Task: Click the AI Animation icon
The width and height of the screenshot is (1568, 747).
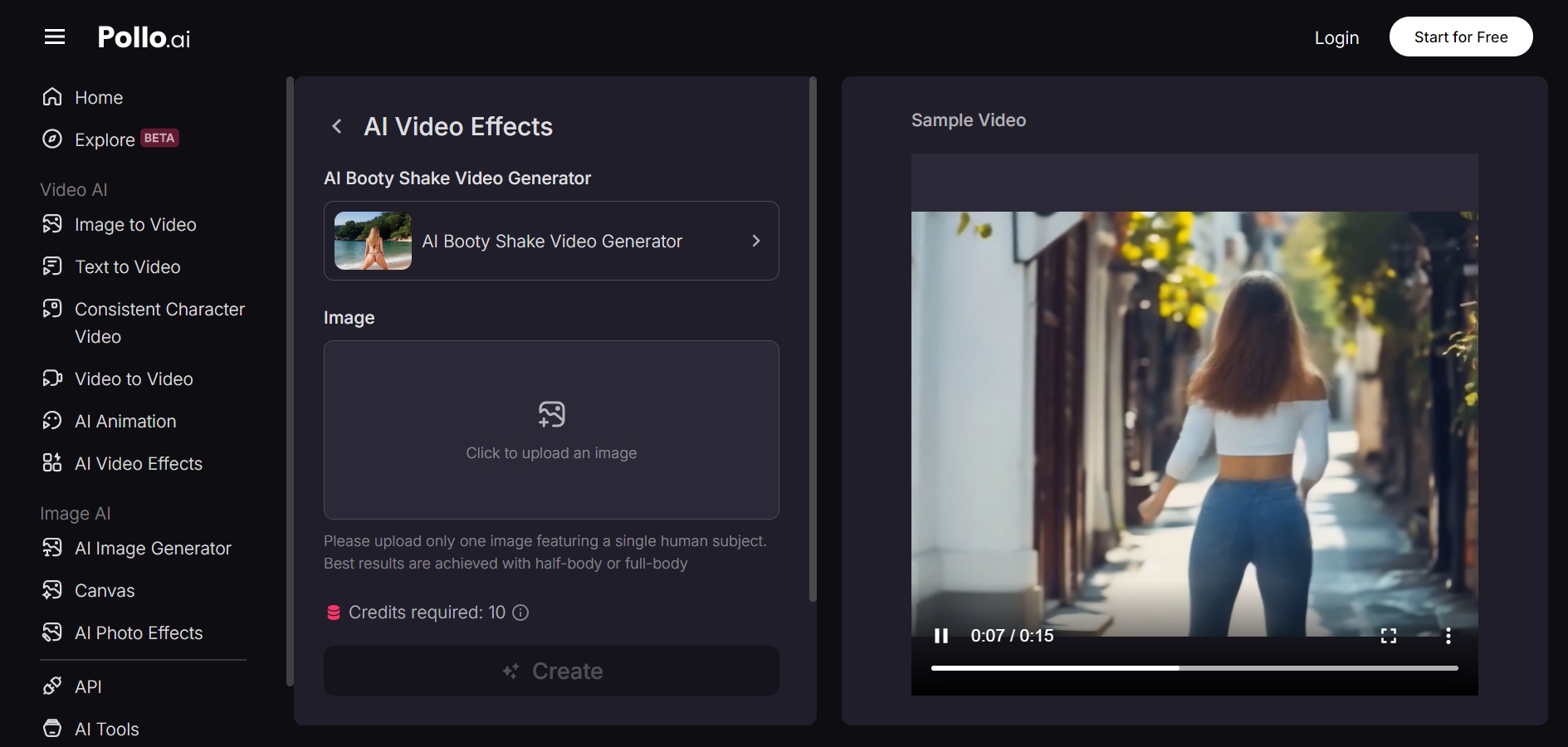Action: [52, 421]
